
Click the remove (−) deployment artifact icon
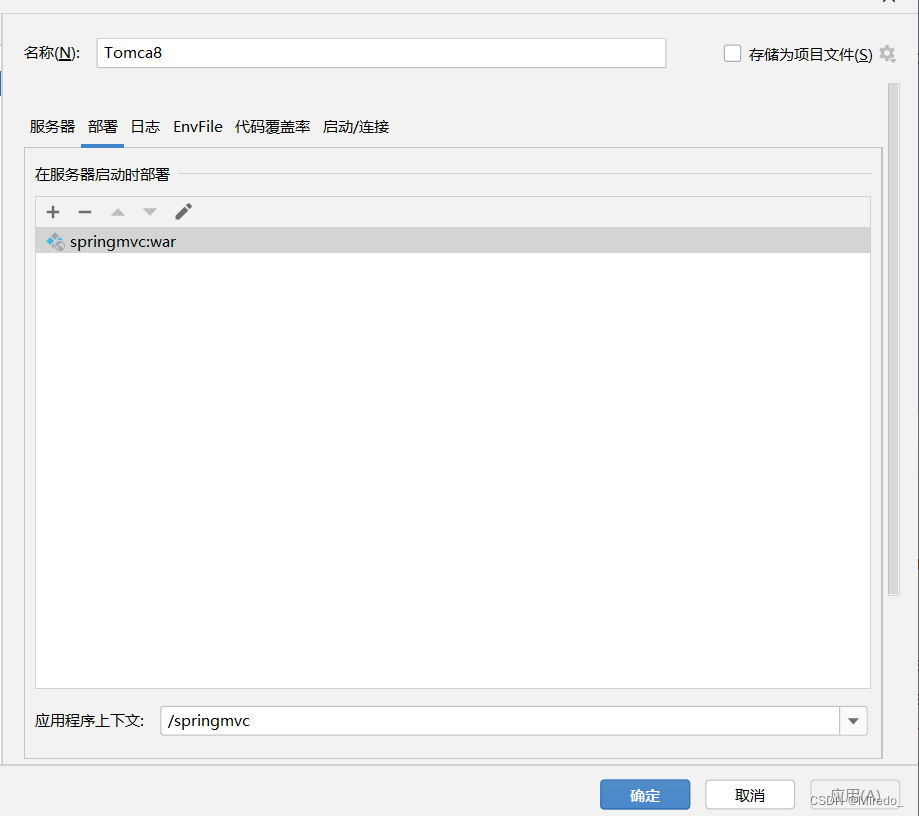point(85,212)
